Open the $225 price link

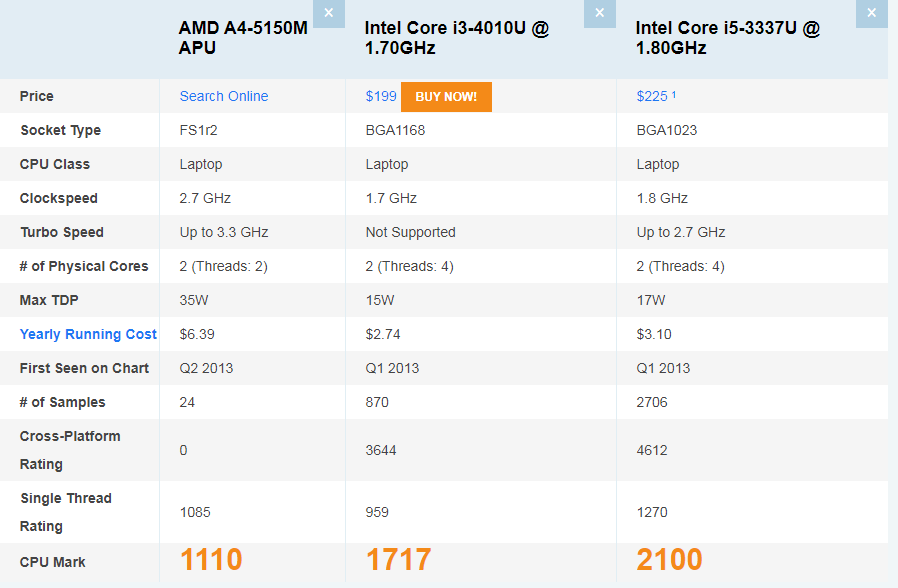tap(652, 96)
